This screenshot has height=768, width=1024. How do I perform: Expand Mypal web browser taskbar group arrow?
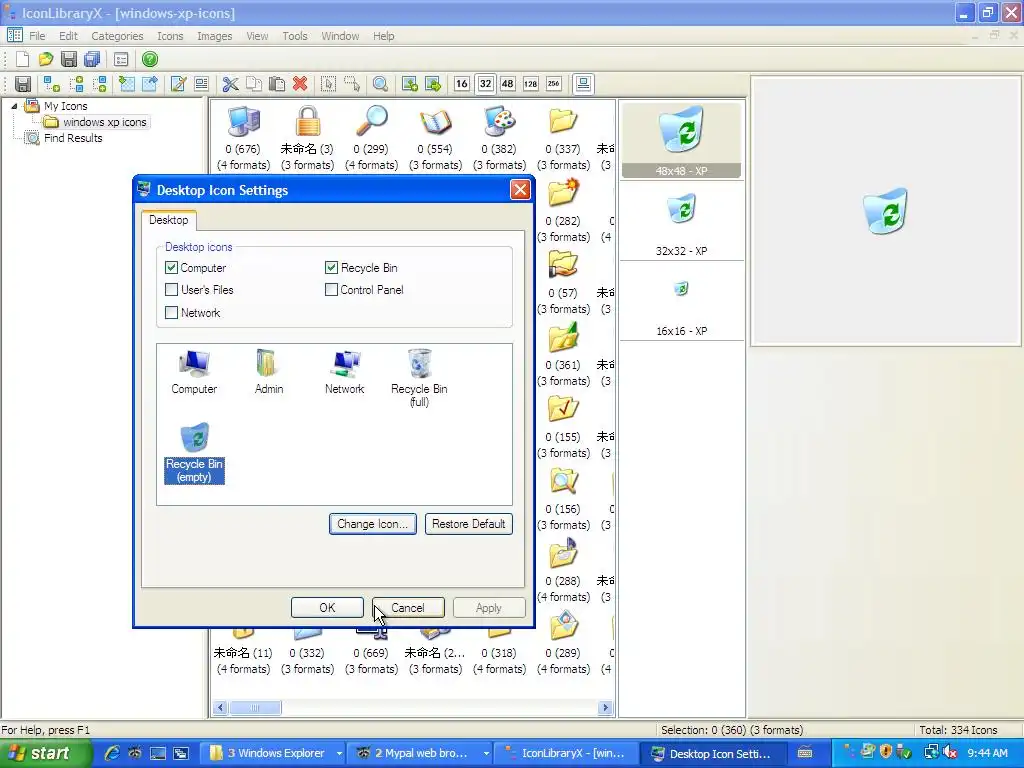tap(486, 754)
